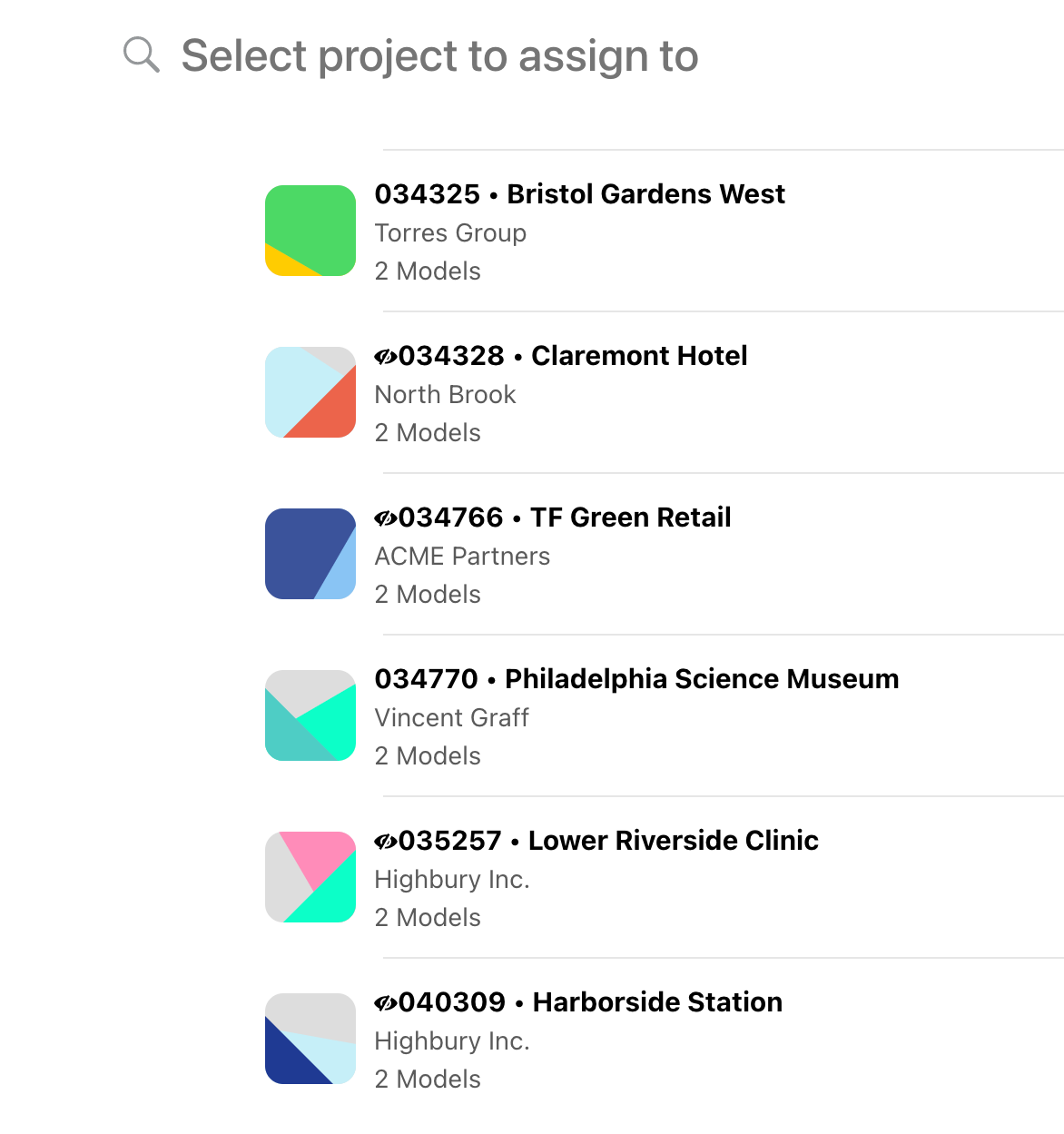Click the hidden-eye icon beside 040309
Image resolution: width=1064 pixels, height=1134 pixels.
[x=386, y=1003]
